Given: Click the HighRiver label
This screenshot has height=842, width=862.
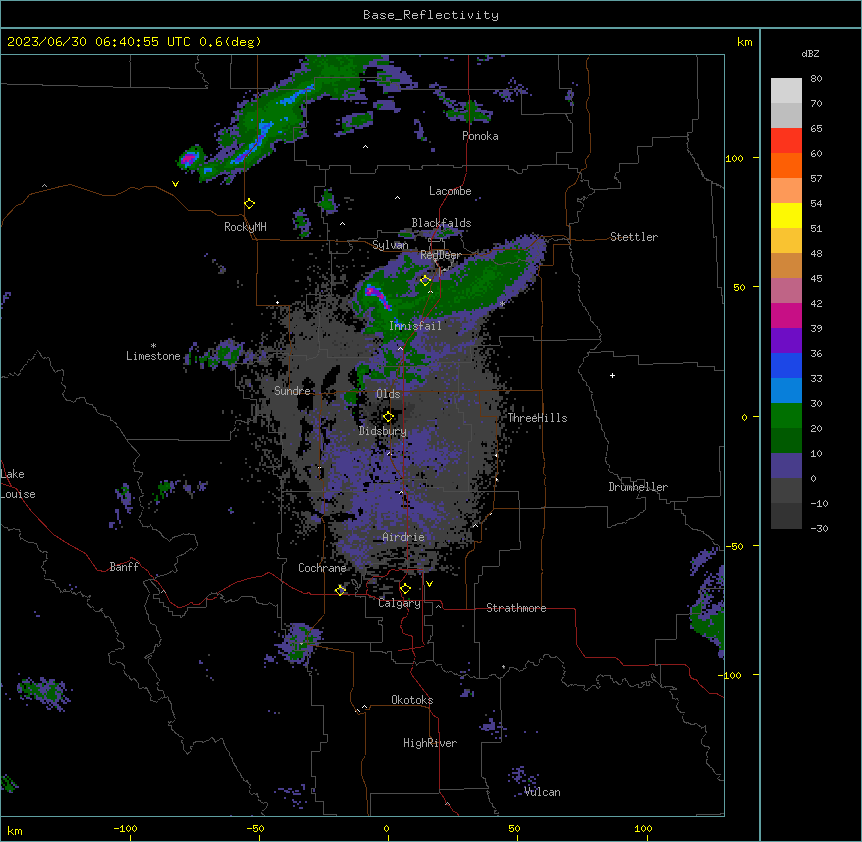Looking at the screenshot, I should 430,743.
